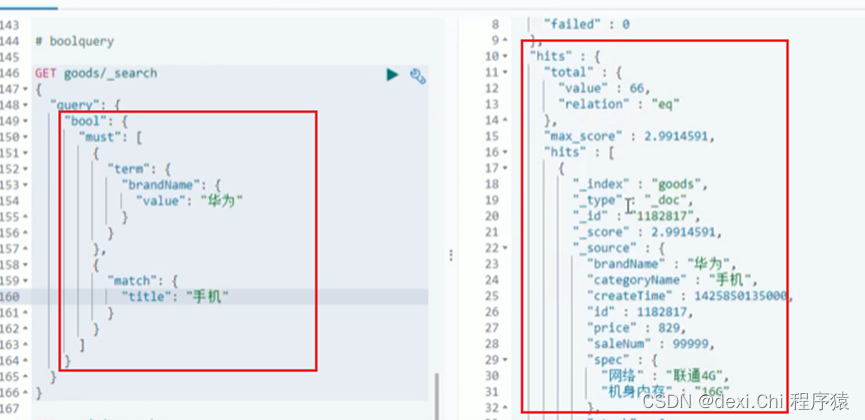Viewport: 865px width, 420px height.
Task: Fold the closing arrow at line 157
Action: 26,249
